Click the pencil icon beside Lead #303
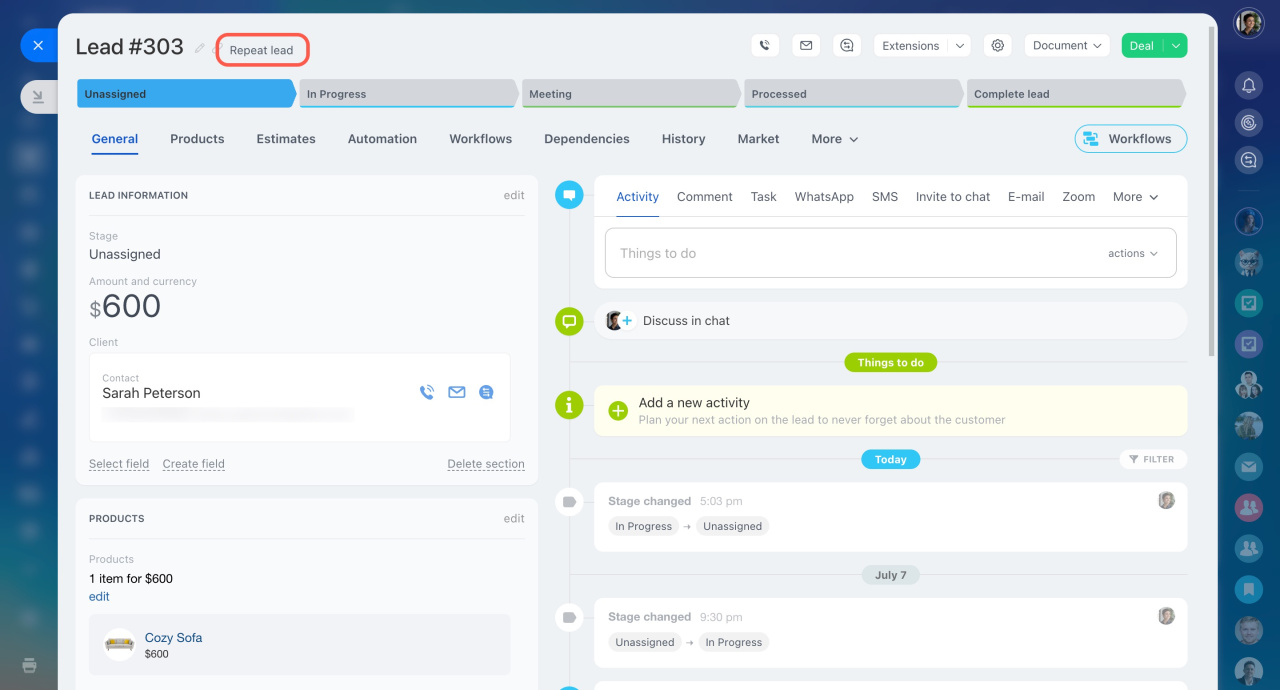 point(200,48)
